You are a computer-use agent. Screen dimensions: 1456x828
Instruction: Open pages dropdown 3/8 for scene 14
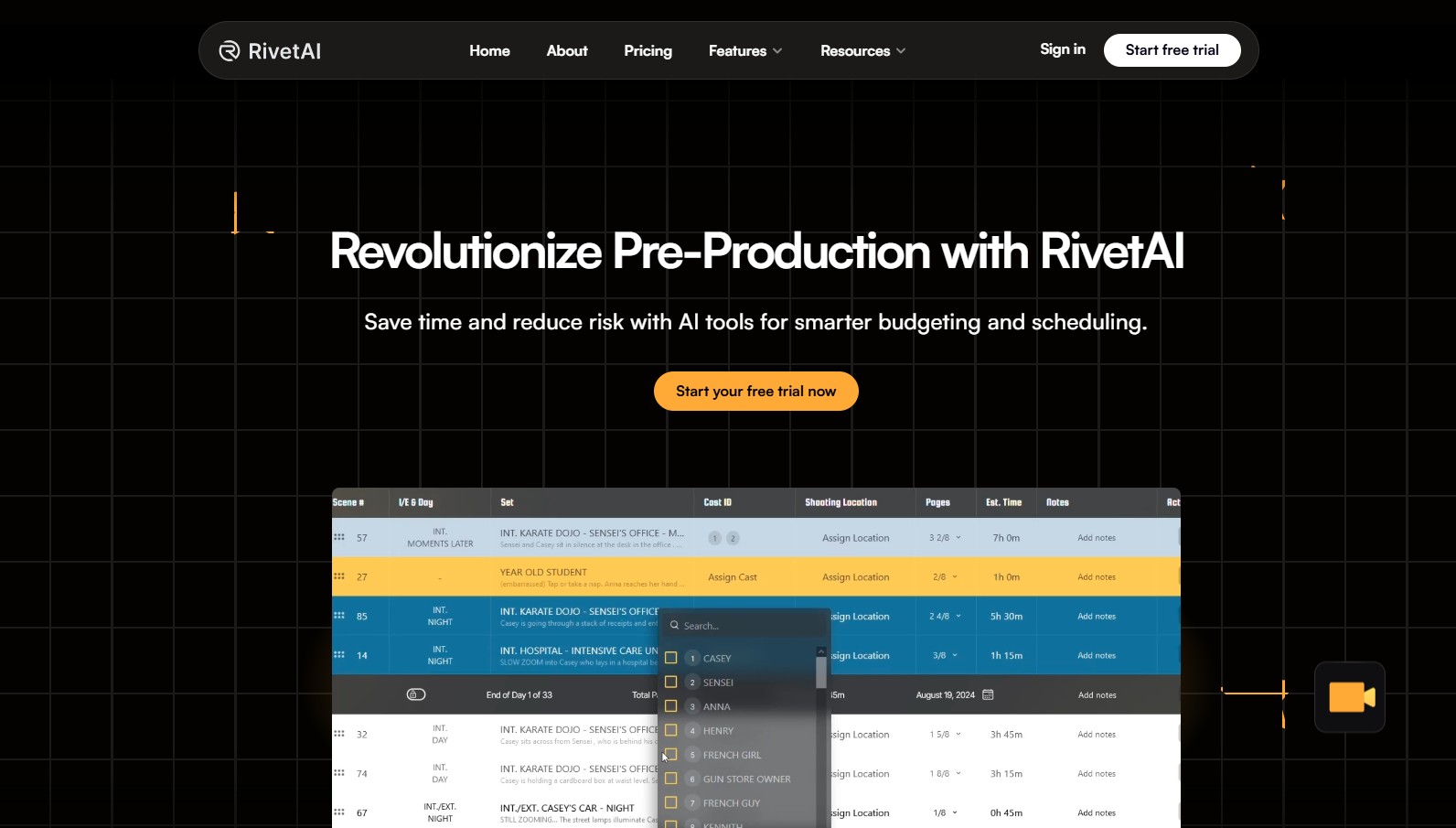pyautogui.click(x=945, y=656)
